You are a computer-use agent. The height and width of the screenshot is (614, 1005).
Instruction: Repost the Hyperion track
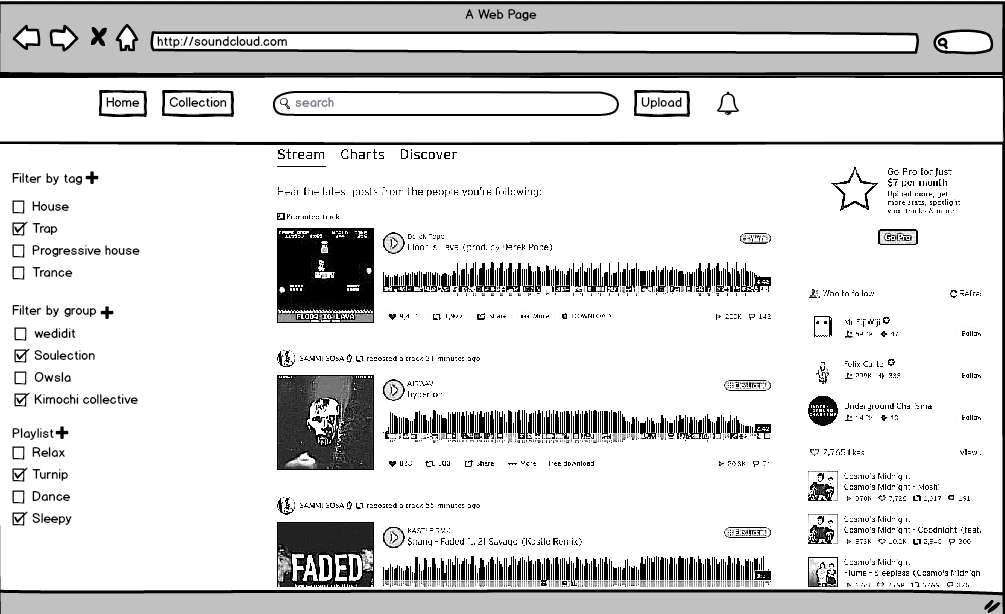click(438, 463)
